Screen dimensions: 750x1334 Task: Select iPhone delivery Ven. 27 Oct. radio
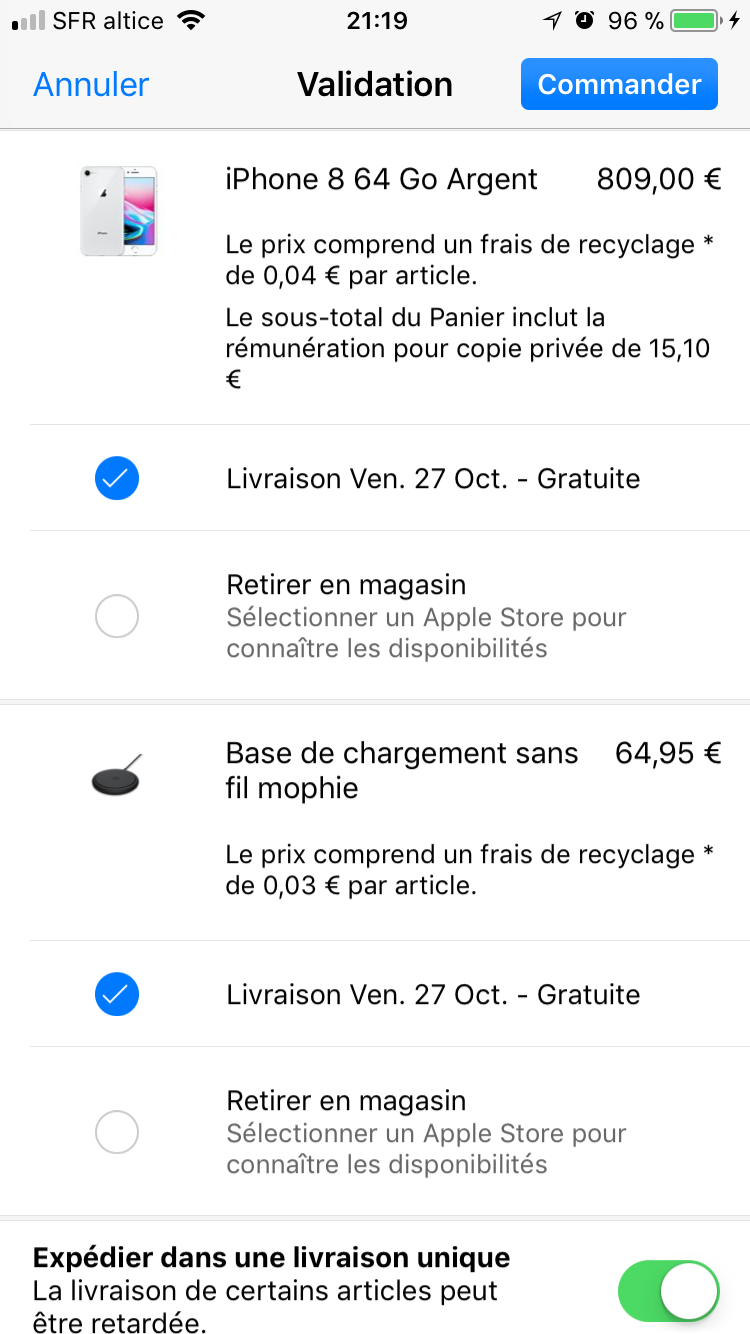click(117, 478)
